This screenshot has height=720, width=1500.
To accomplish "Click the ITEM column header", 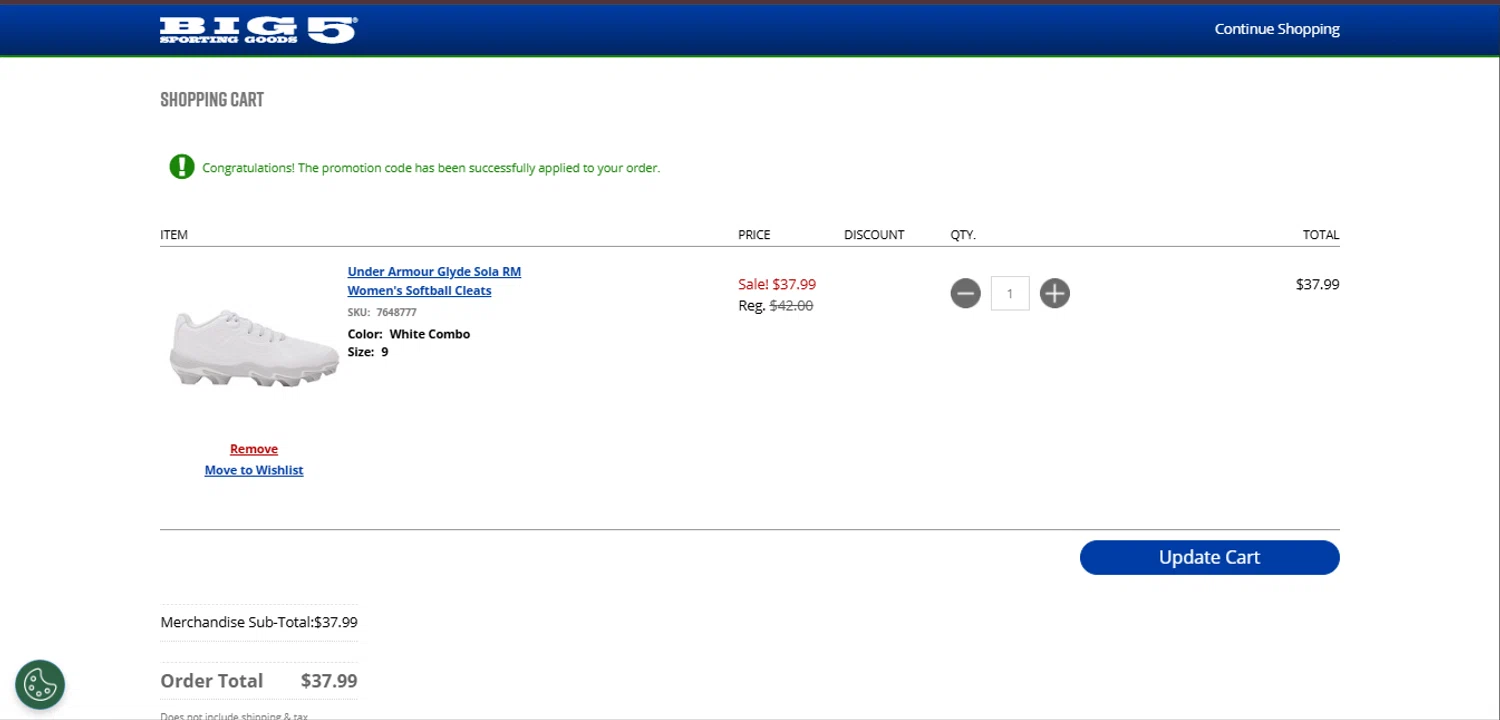I will (174, 235).
